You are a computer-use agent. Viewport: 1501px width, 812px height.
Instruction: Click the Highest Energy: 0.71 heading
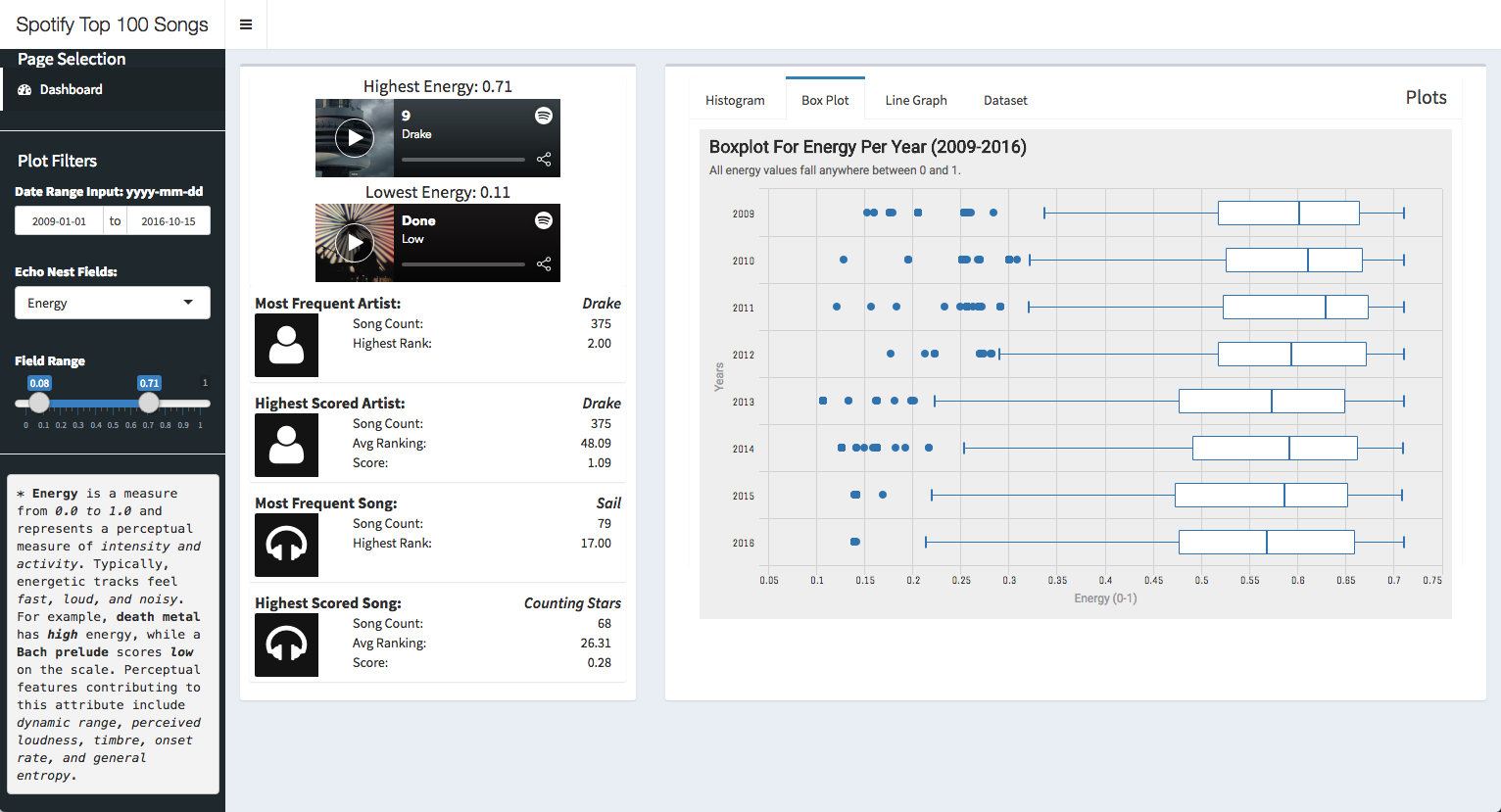tap(438, 86)
